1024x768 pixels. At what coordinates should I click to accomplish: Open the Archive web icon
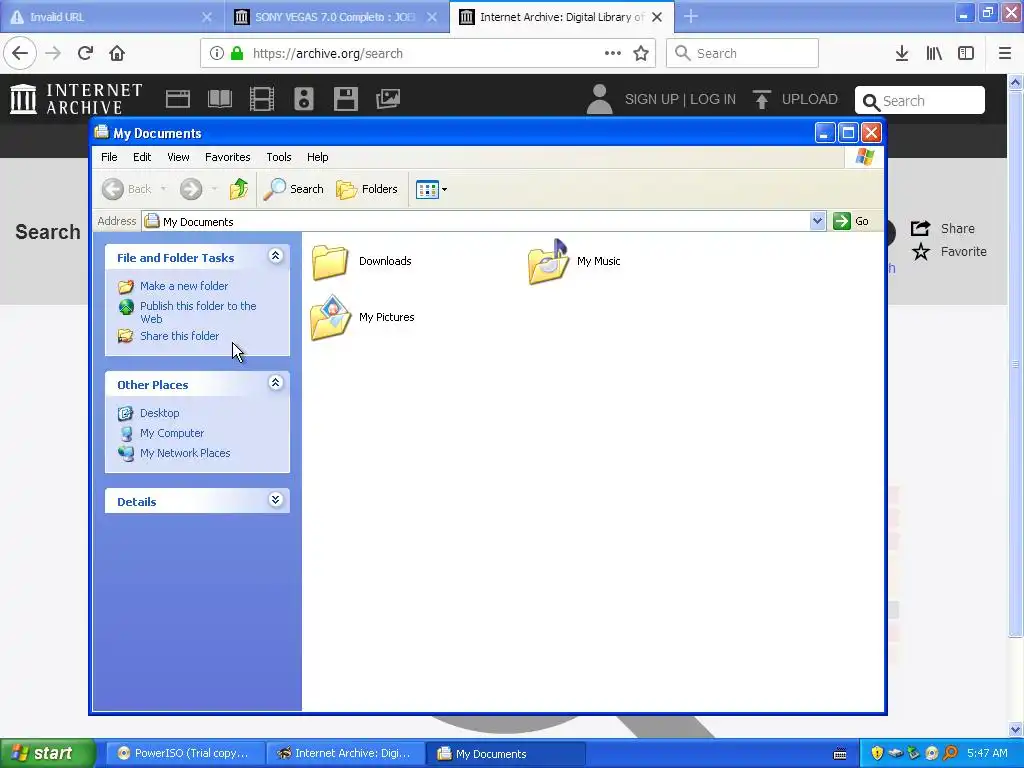coord(178,99)
